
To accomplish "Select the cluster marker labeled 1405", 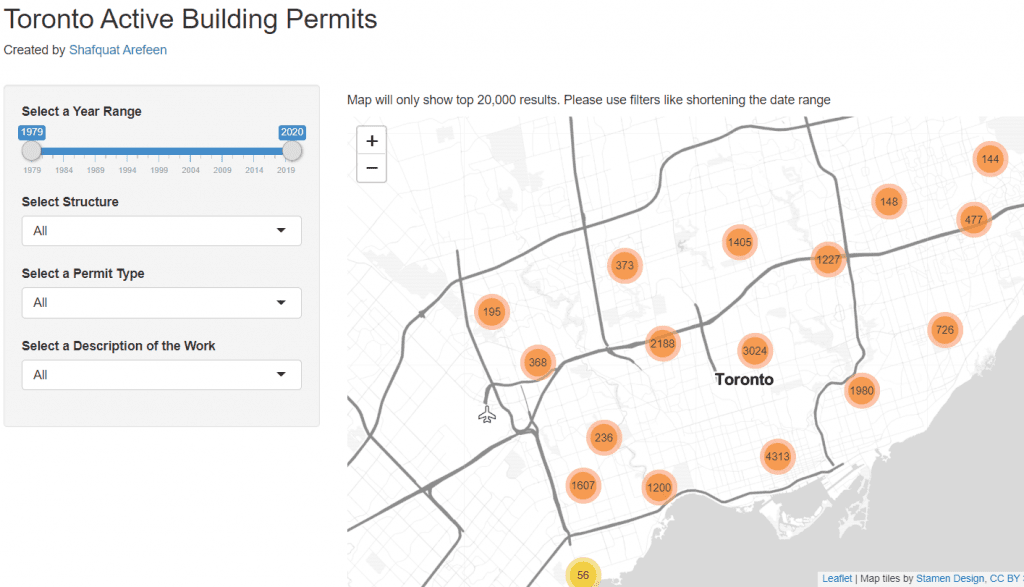I will (740, 242).
